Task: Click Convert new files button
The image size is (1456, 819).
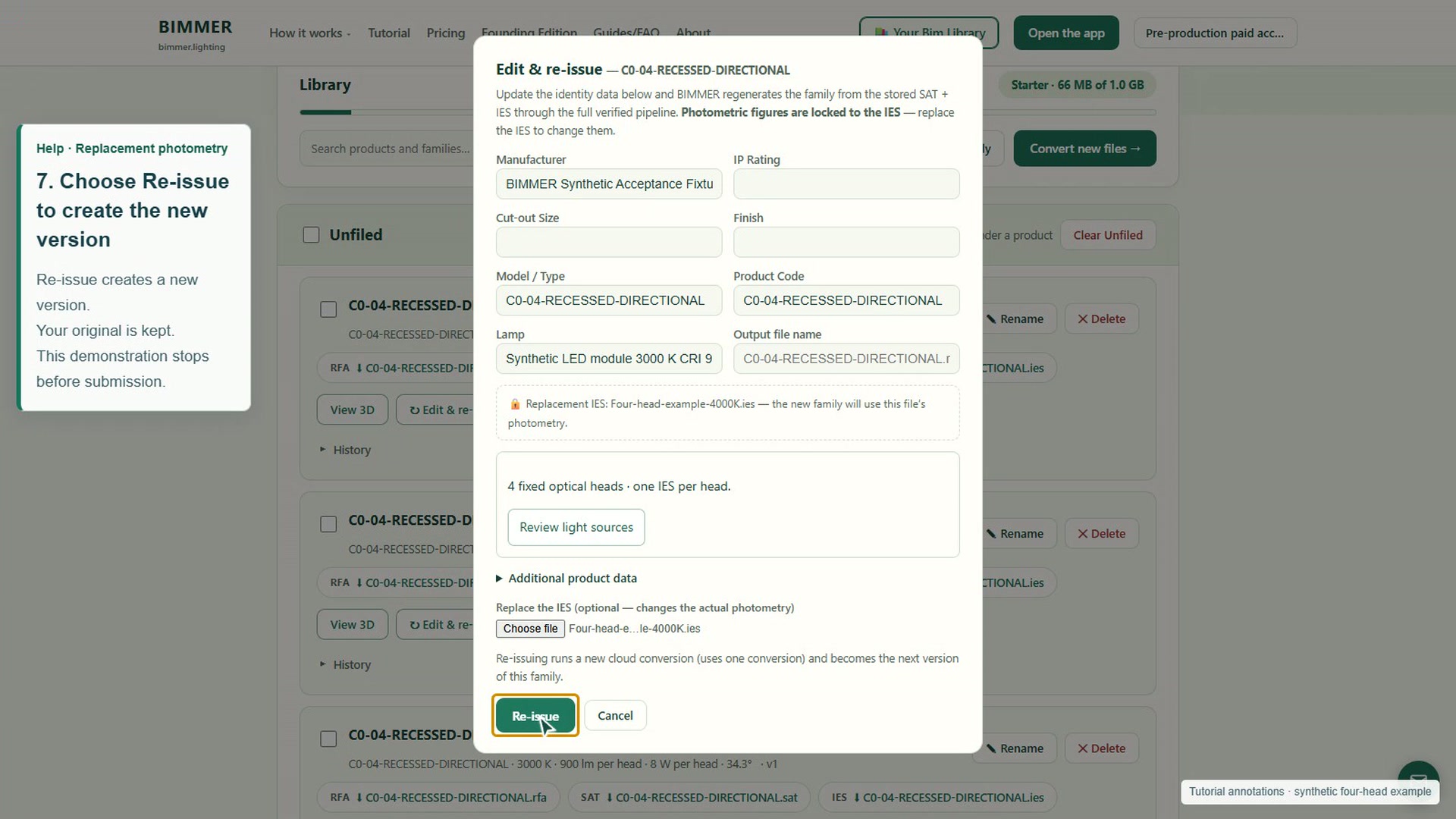Action: point(1084,149)
